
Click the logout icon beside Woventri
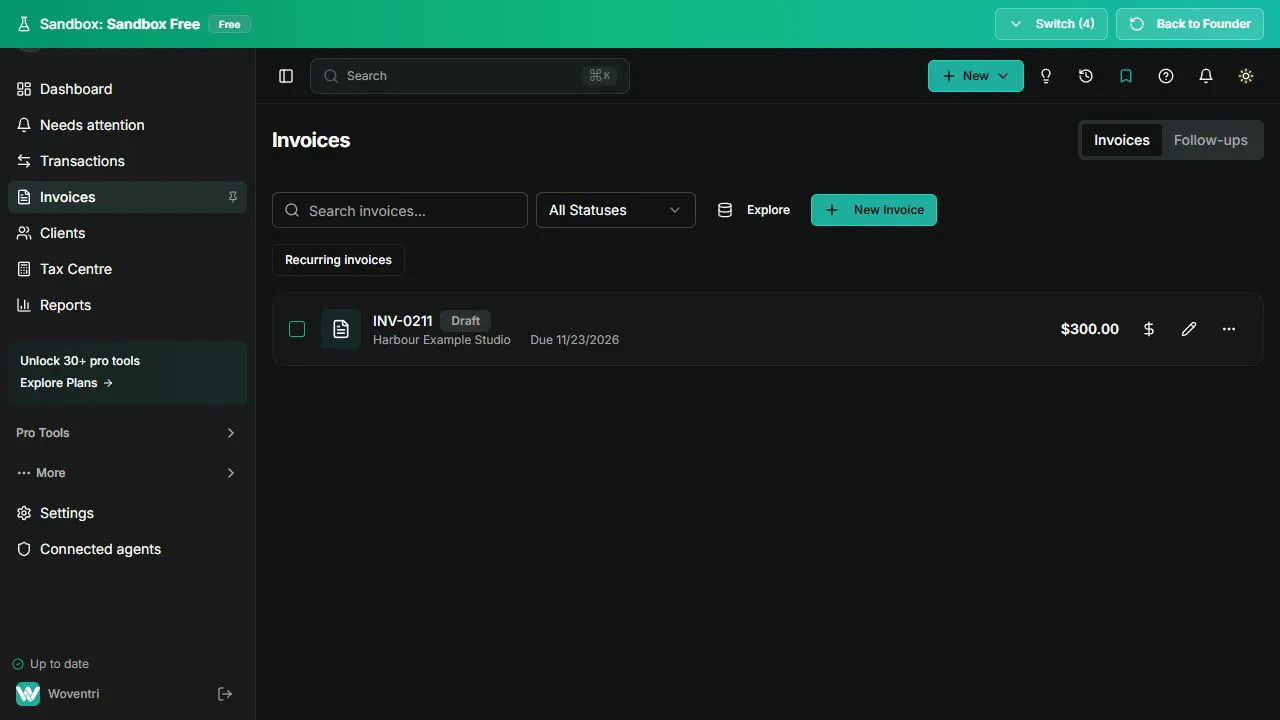pos(225,694)
